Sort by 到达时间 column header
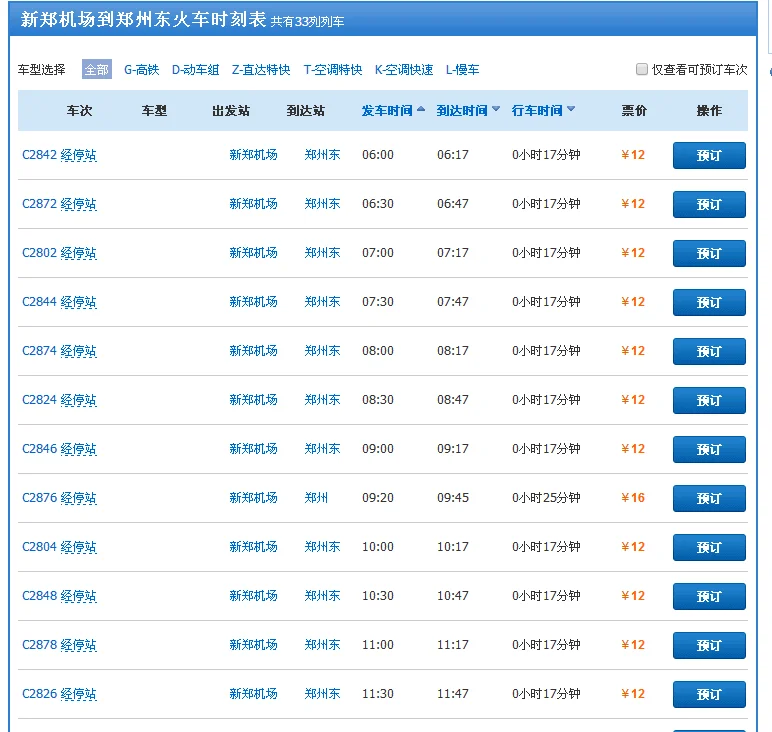 468,111
